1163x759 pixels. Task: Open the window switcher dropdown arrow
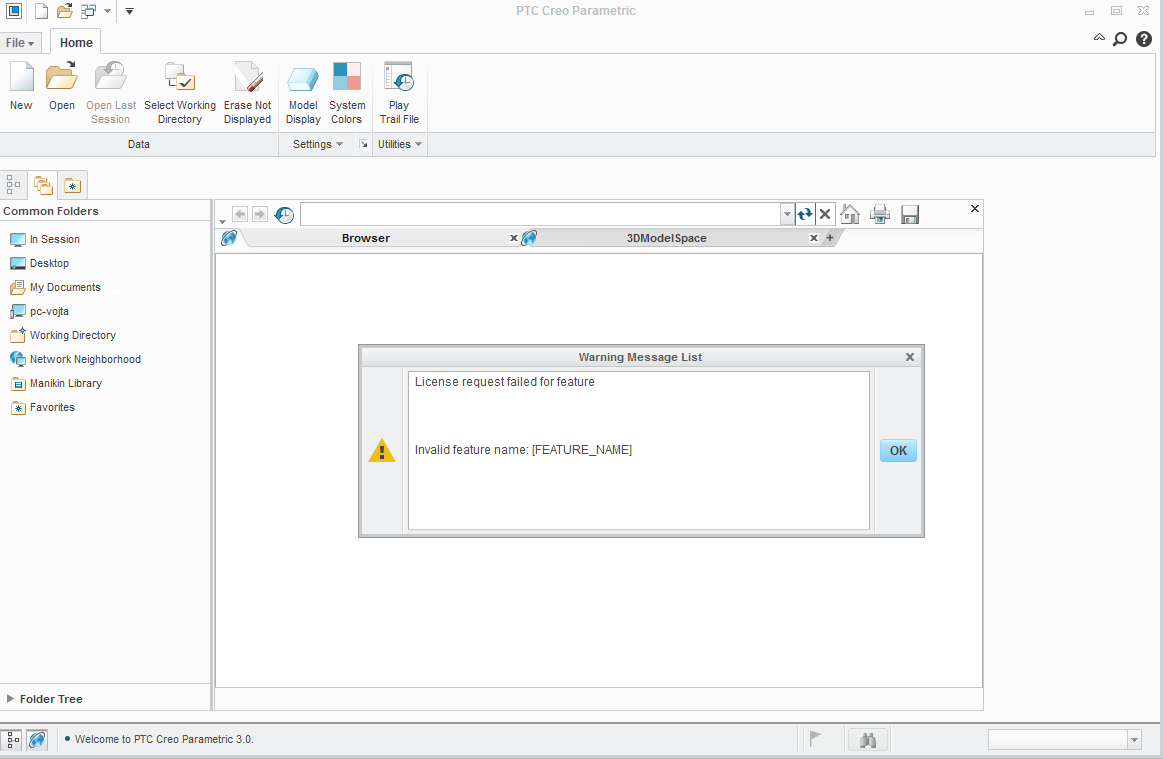(108, 11)
